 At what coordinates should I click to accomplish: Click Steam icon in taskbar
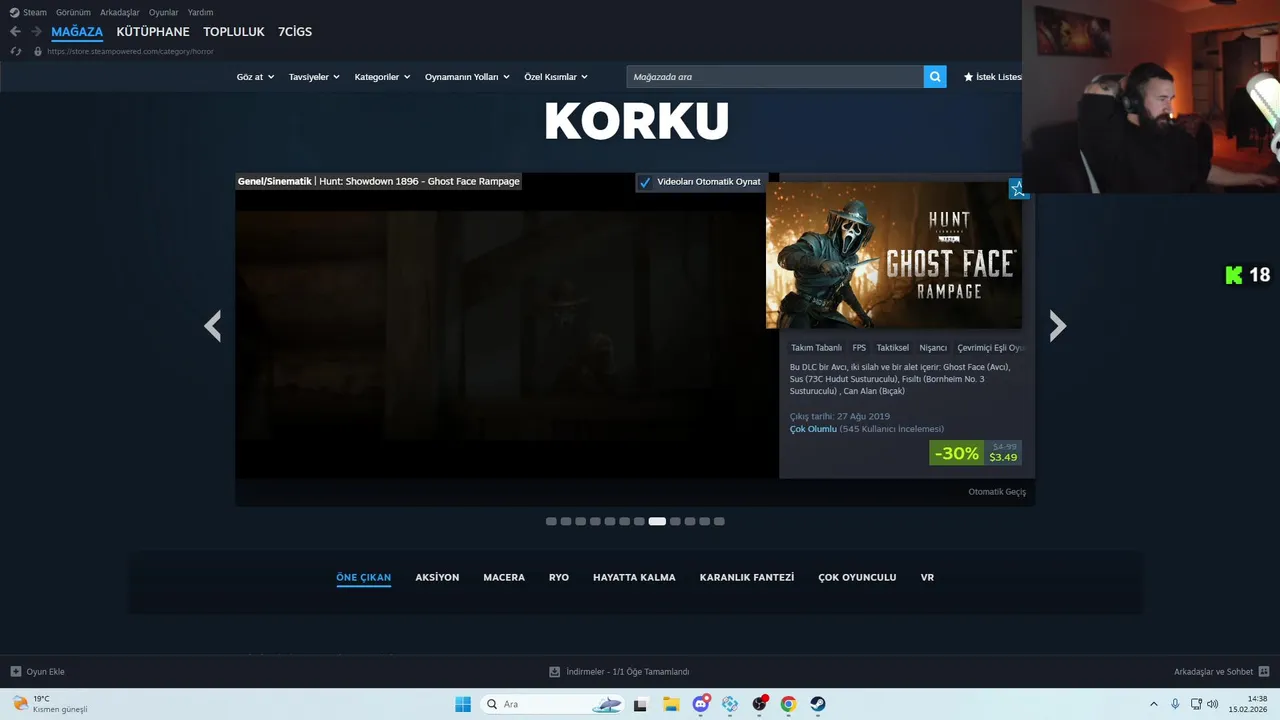pyautogui.click(x=818, y=704)
